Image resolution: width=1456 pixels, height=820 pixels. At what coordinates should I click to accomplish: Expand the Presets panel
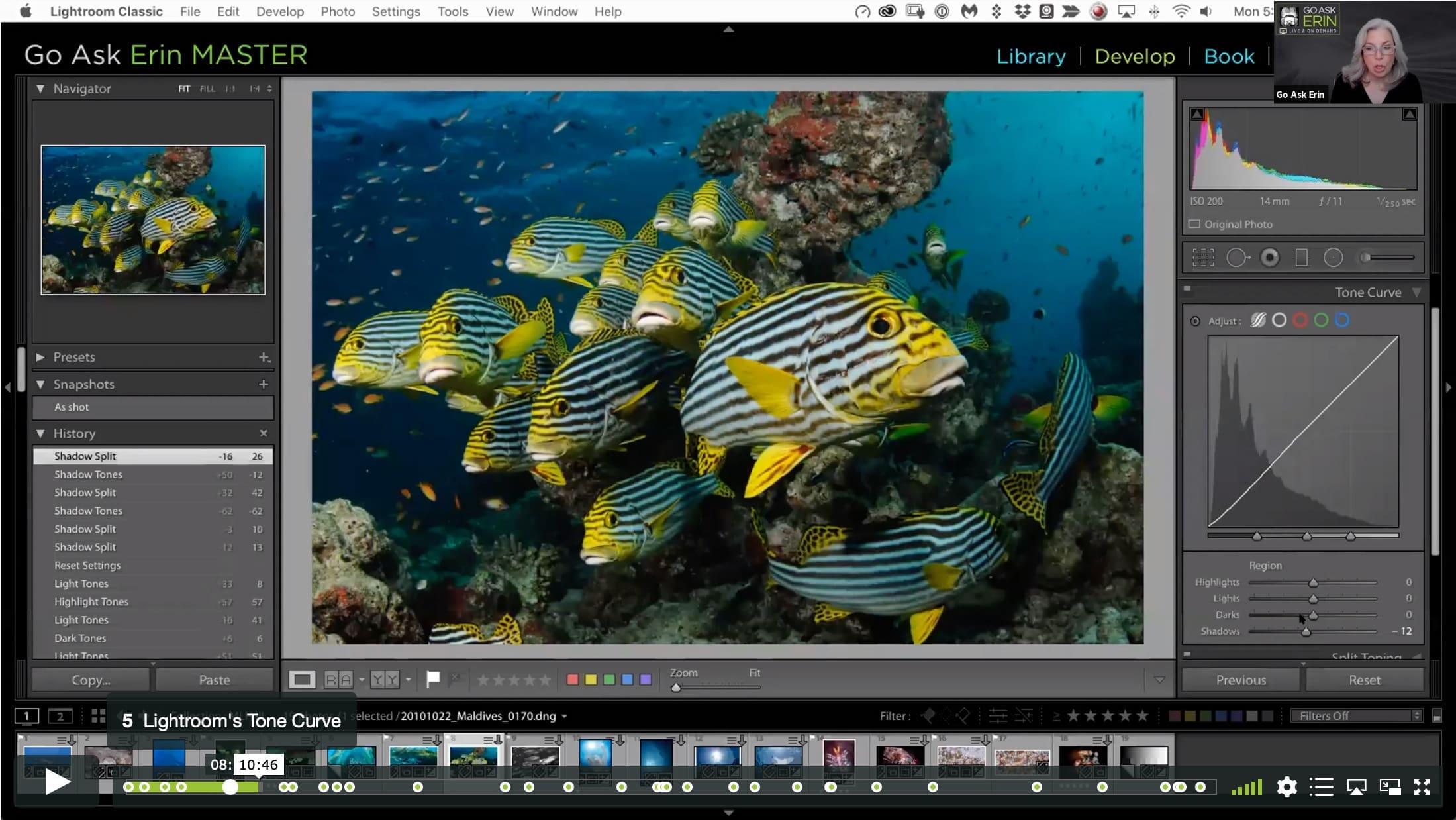click(40, 357)
